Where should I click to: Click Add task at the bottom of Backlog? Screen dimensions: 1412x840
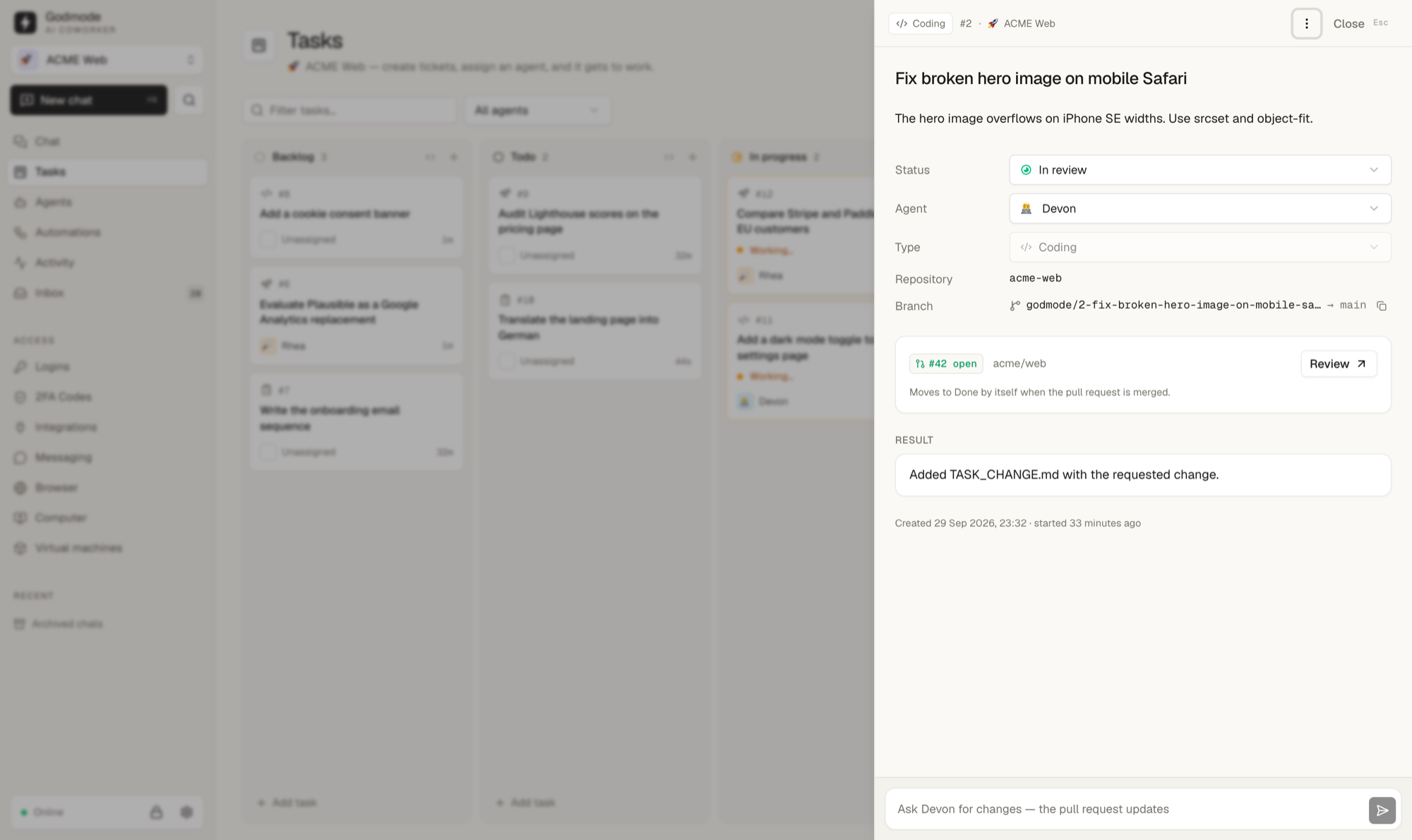click(x=287, y=803)
